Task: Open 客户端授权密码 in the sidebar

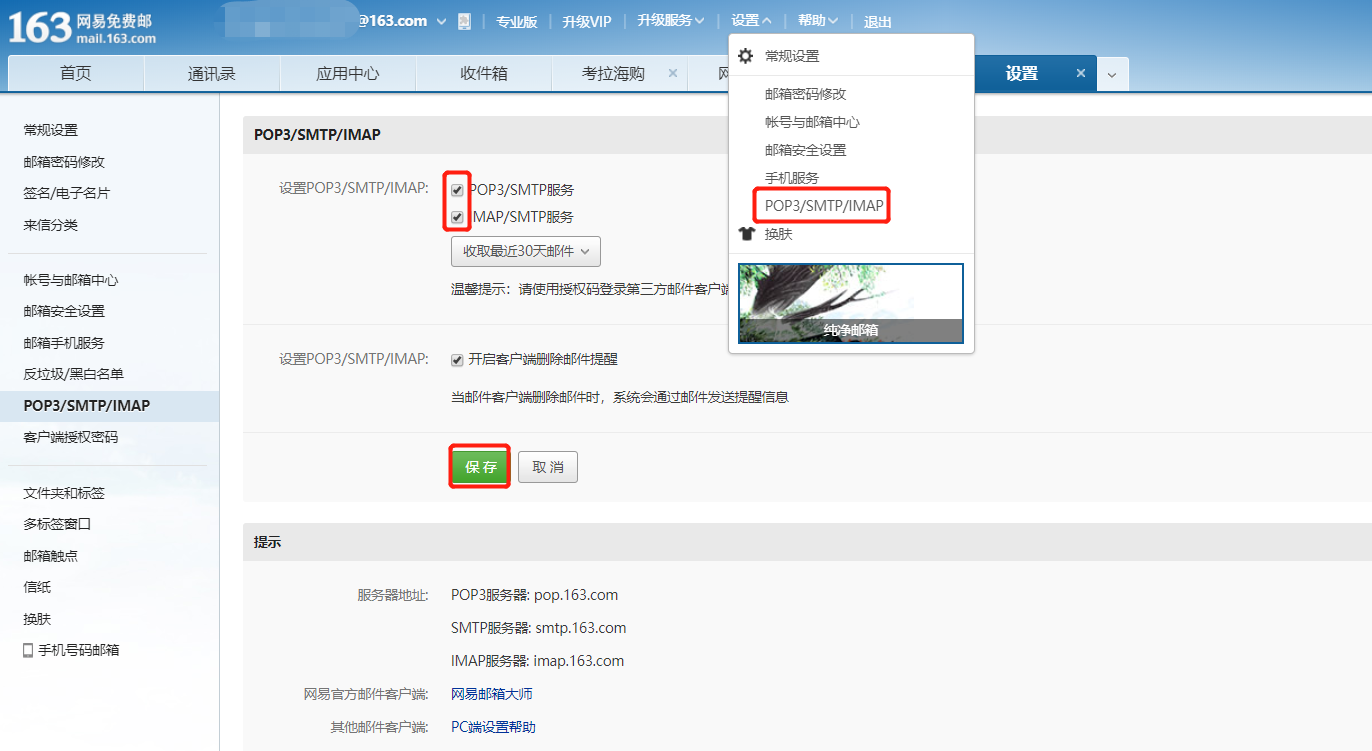Action: click(71, 437)
